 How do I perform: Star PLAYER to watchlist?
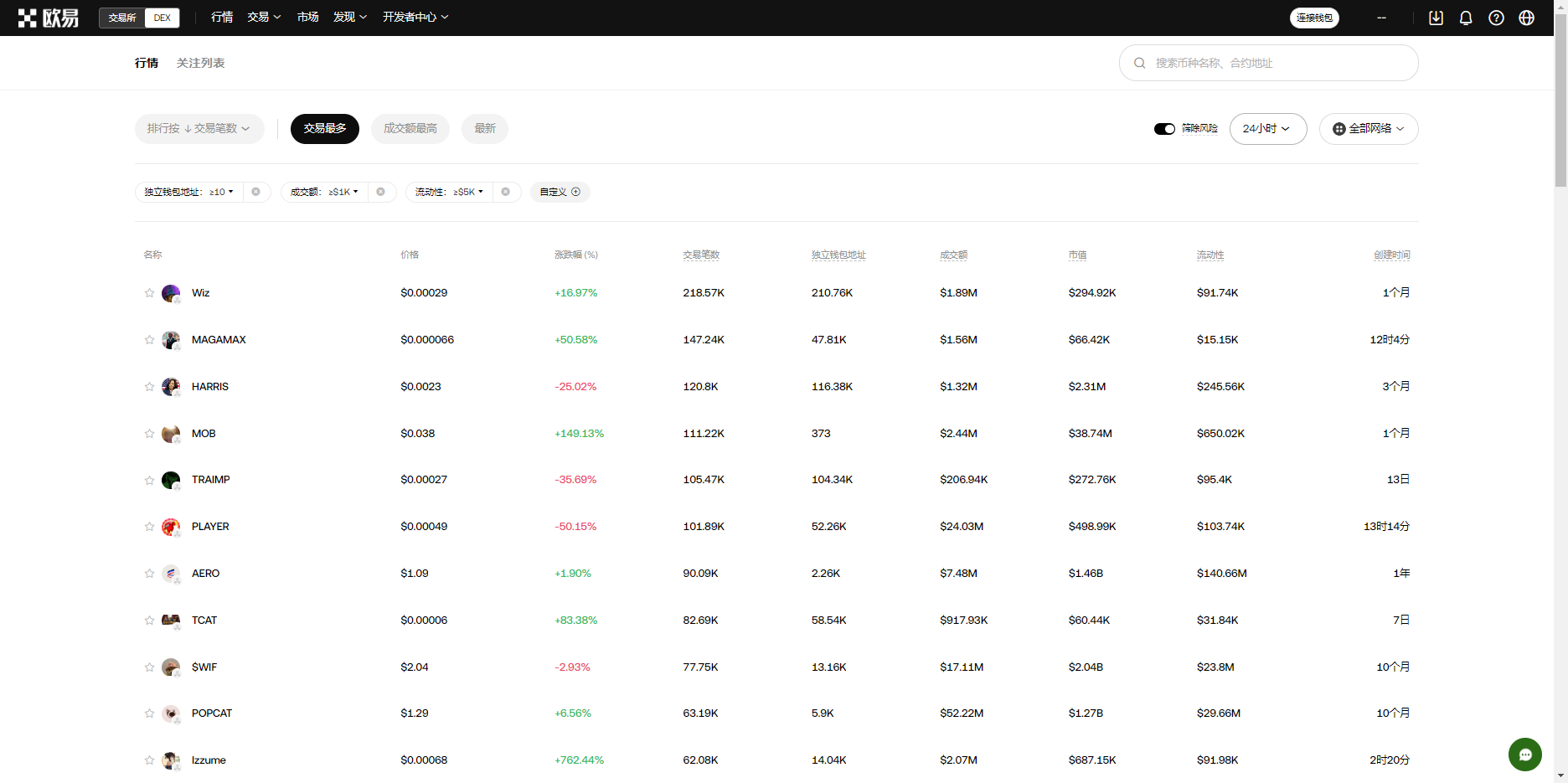click(149, 527)
